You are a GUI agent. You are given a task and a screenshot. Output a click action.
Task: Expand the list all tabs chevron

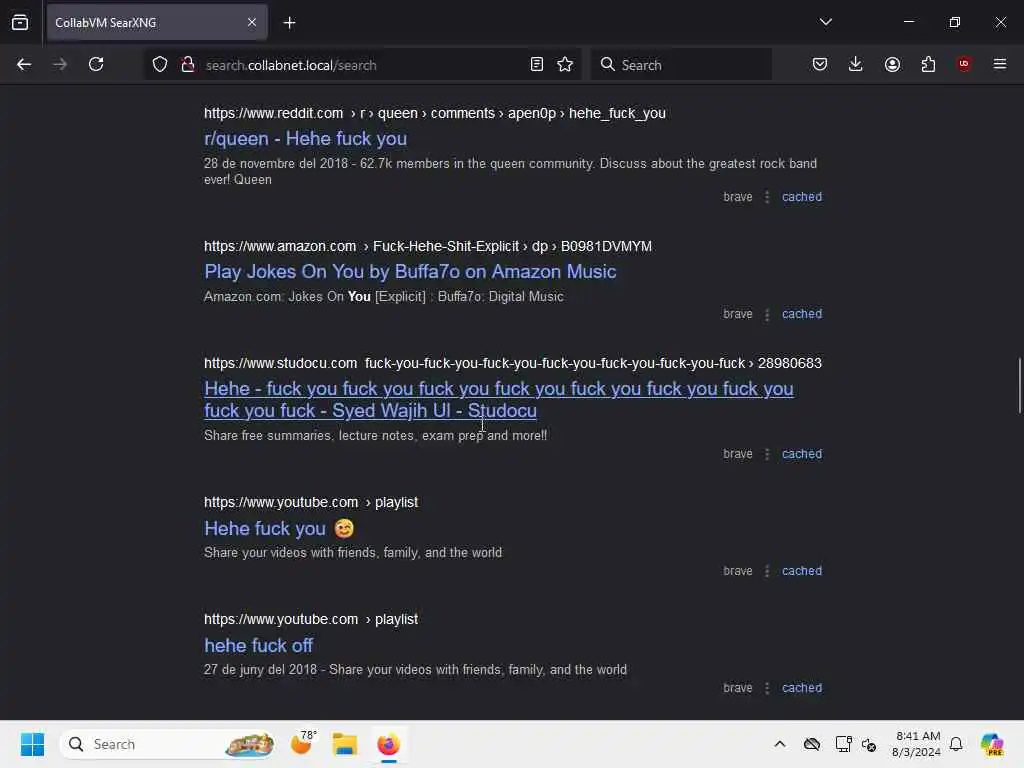tap(825, 22)
